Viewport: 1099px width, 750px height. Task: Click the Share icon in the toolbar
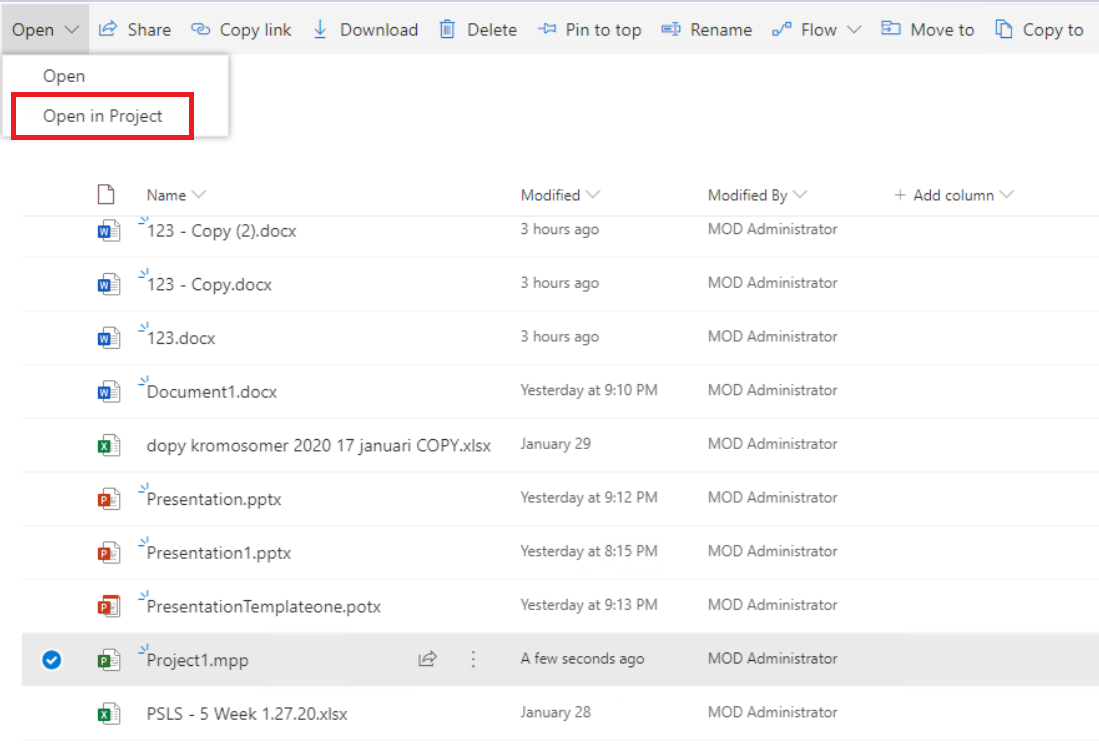[x=108, y=29]
